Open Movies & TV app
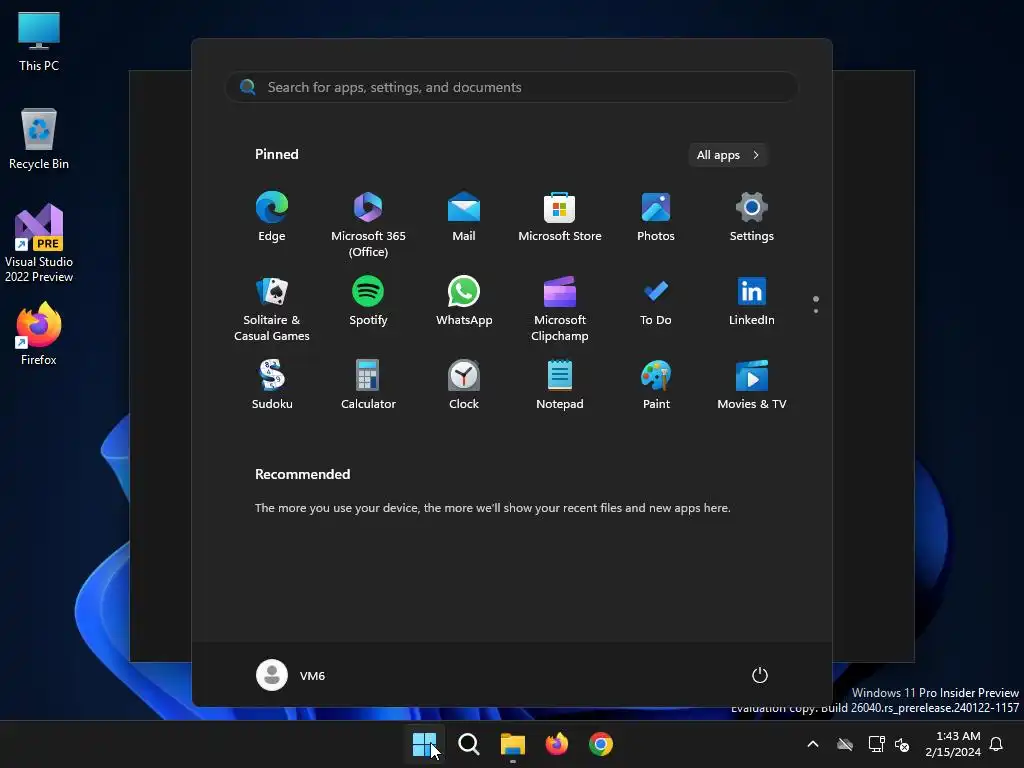 click(752, 385)
